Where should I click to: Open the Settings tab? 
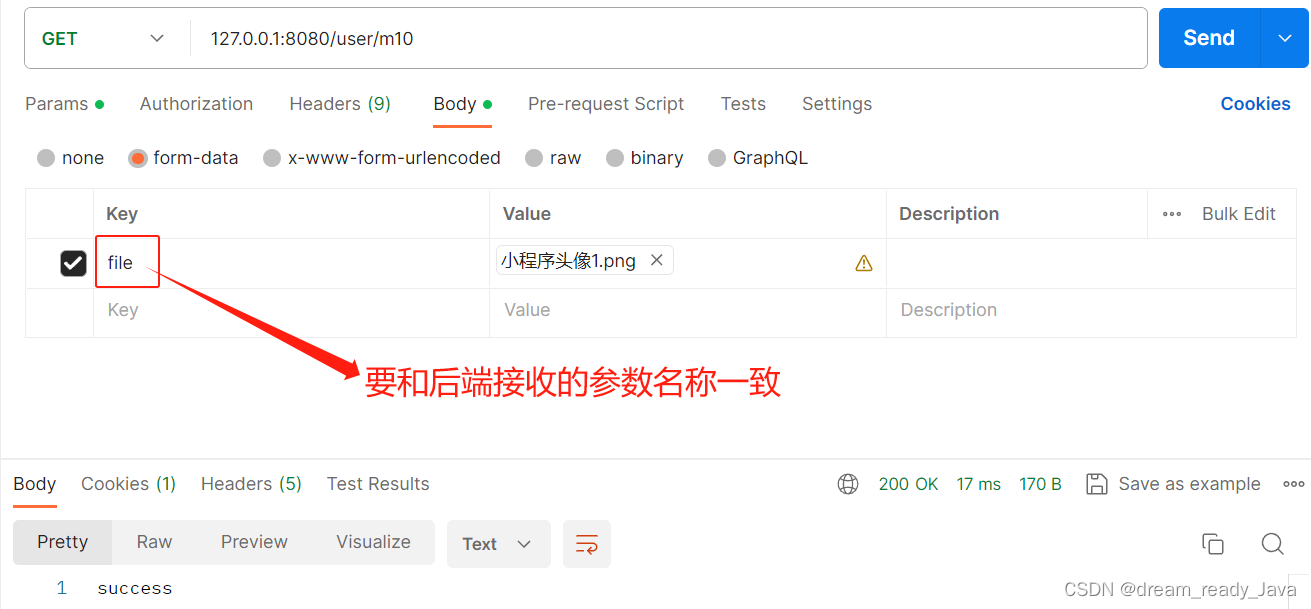[x=837, y=104]
